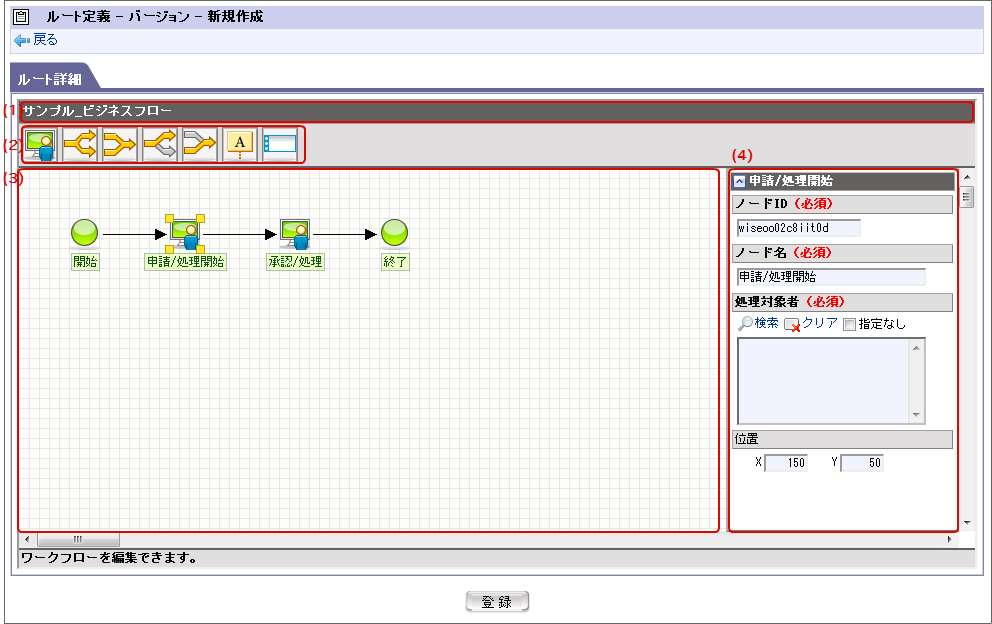This screenshot has height=624, width=992.
Task: Collapse the 申請/処理開始 properties panel
Action: click(x=739, y=182)
